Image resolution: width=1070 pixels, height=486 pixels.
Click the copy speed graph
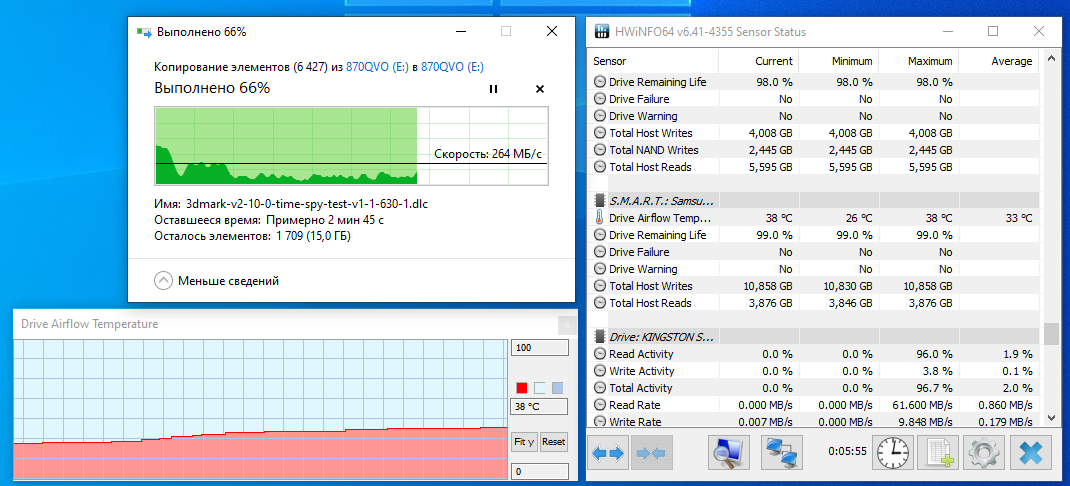pos(351,145)
